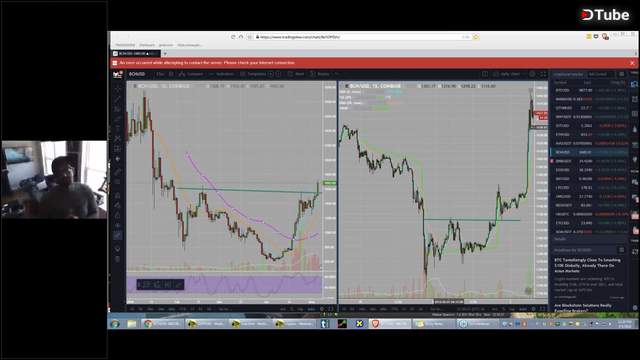Open the BTC Tantalizingly Close headline
This screenshot has height=360, width=640.
tap(587, 265)
